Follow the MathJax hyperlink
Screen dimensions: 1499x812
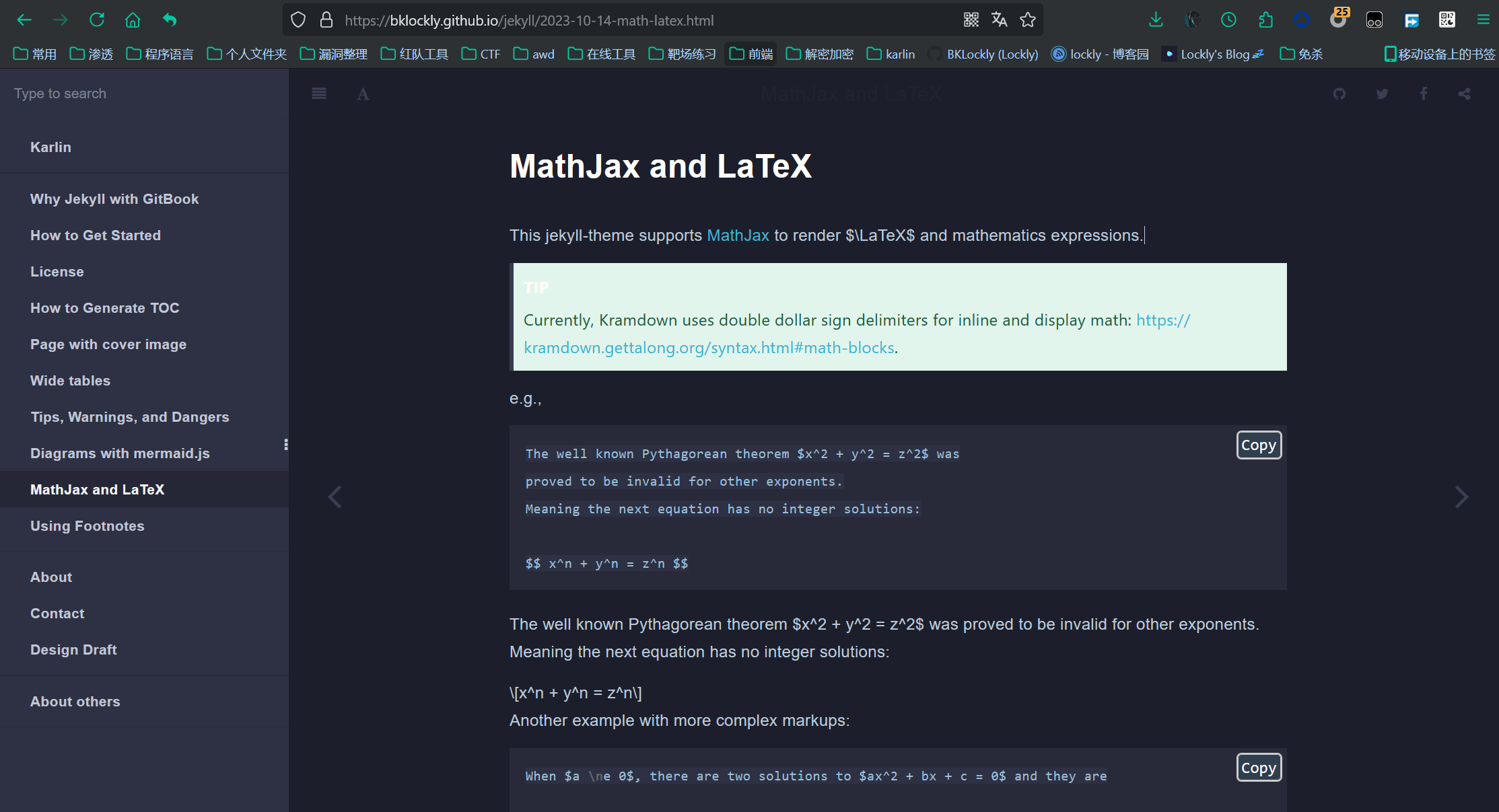pos(738,235)
